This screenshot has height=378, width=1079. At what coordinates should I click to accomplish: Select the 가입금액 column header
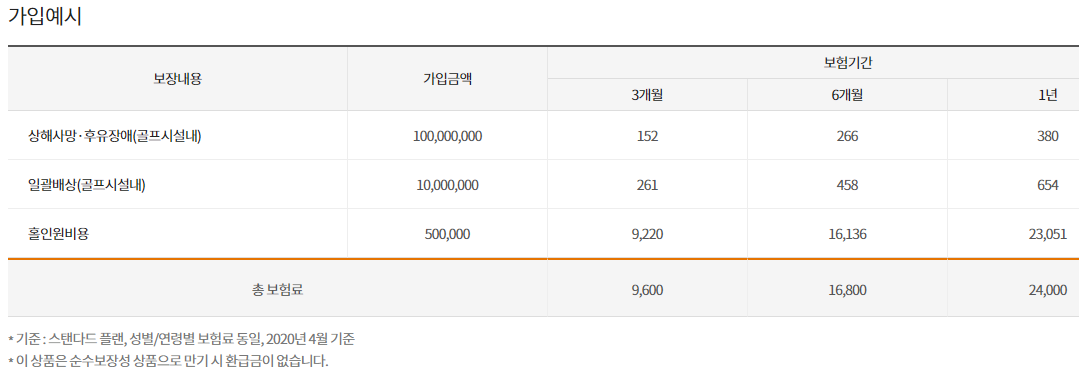[447, 78]
